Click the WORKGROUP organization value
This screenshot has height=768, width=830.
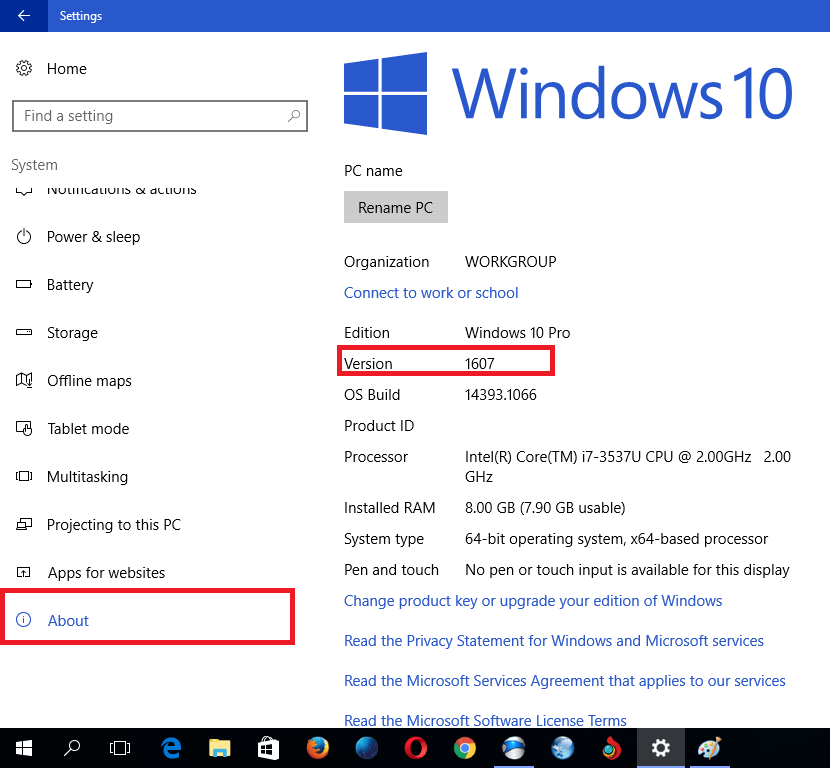[x=510, y=262]
